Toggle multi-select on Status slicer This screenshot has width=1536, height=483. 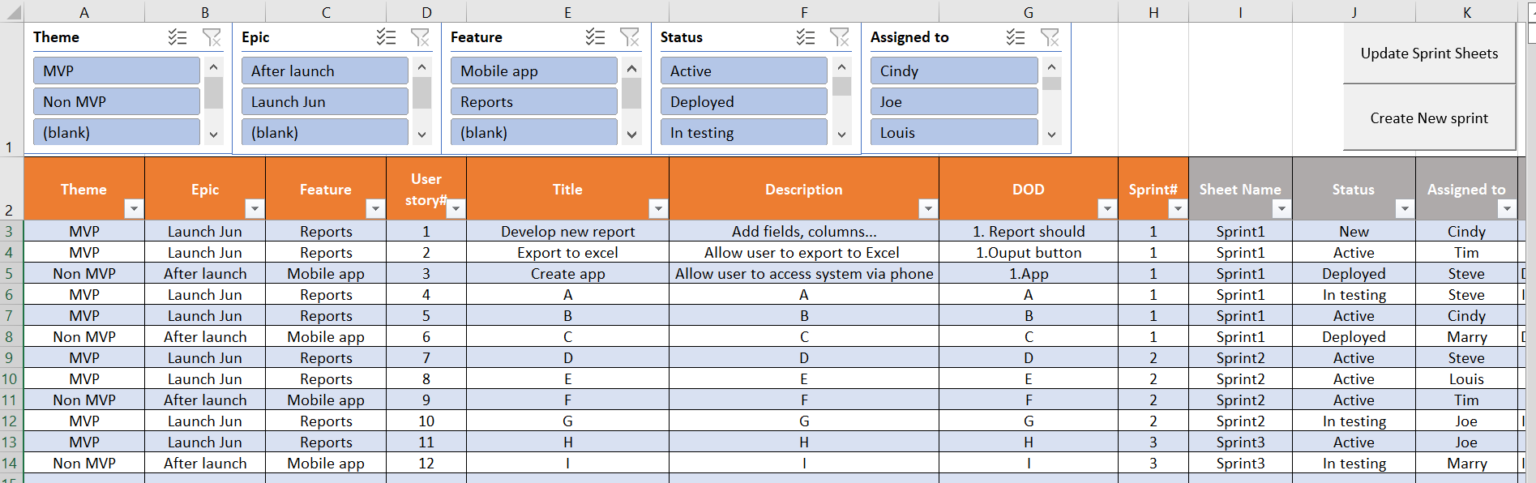806,37
